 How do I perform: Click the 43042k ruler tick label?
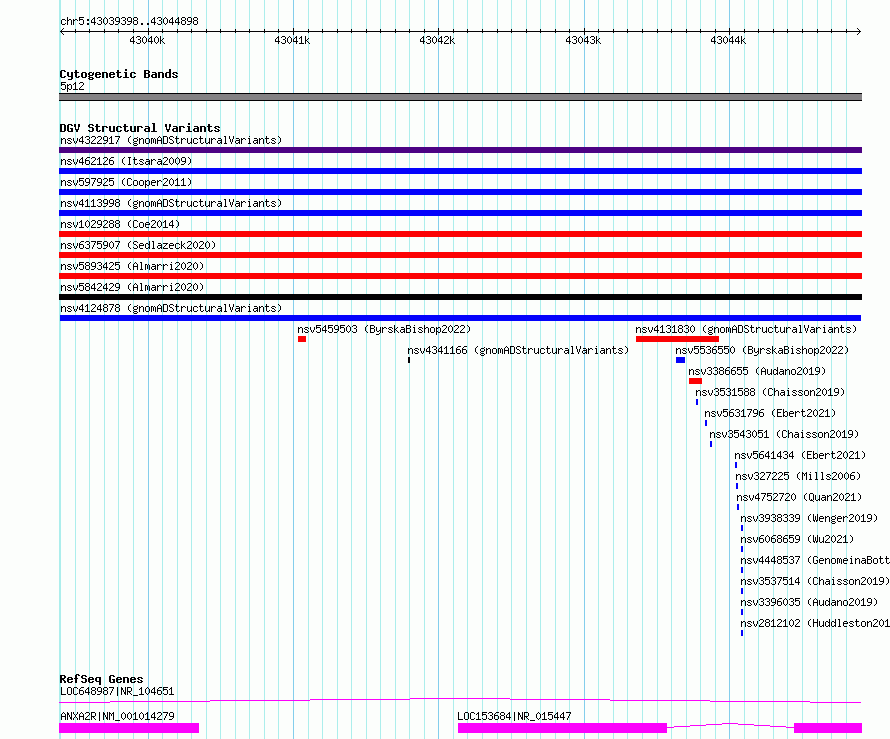[437, 40]
